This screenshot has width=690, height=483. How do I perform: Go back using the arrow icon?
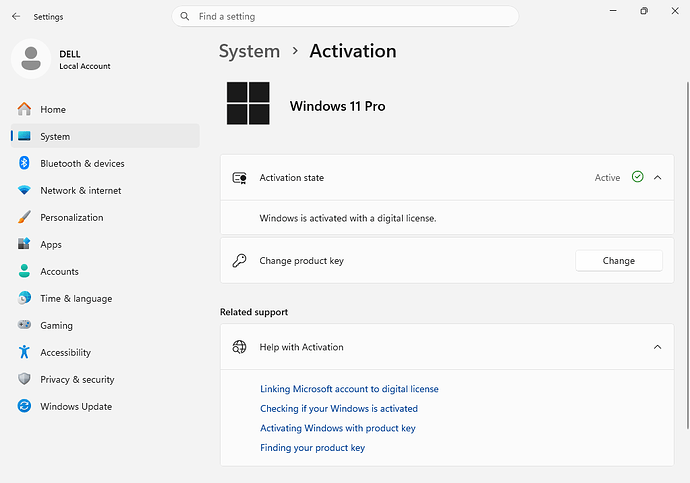pyautogui.click(x=16, y=16)
